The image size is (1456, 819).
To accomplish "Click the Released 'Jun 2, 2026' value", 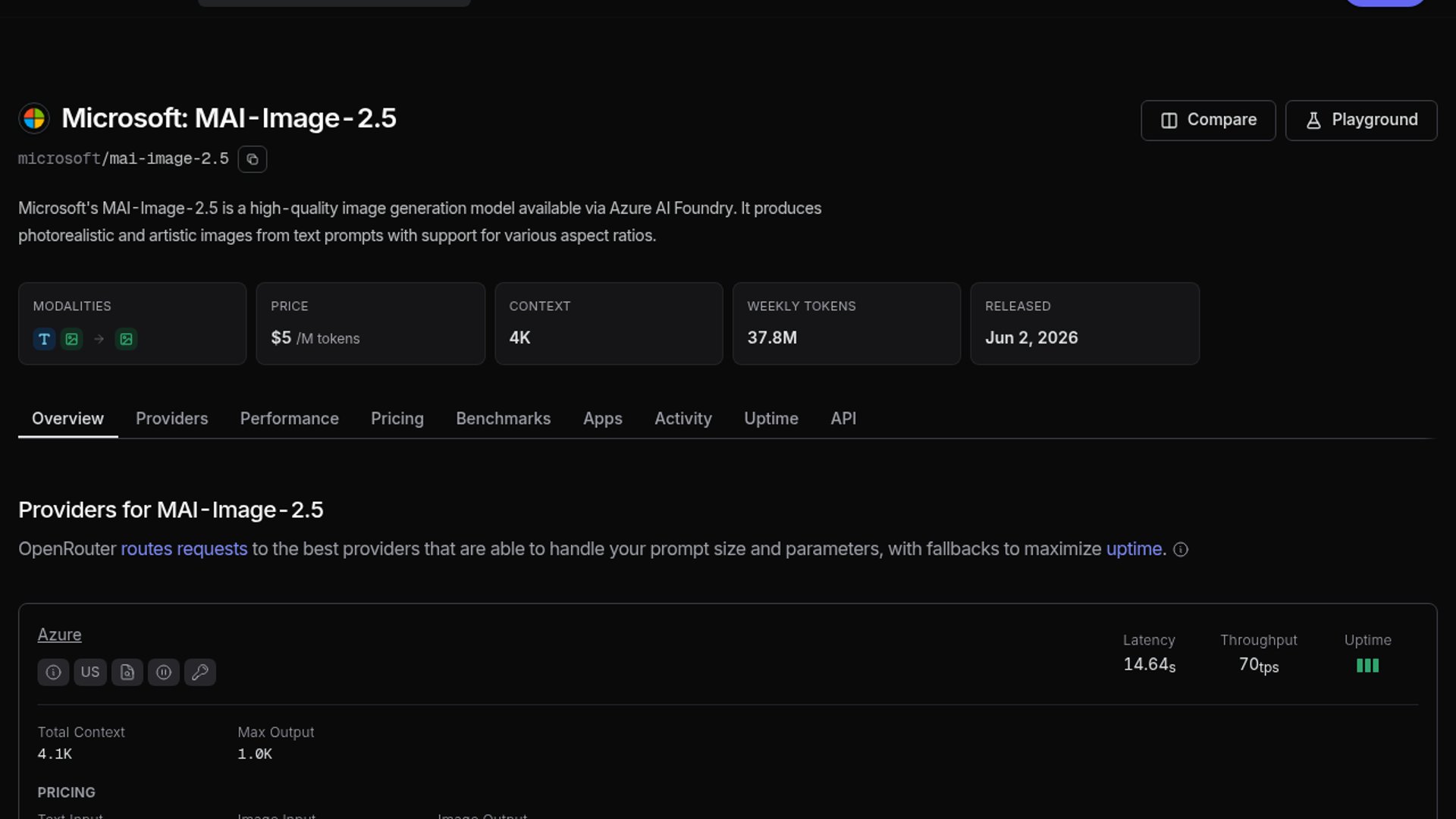I will (1031, 338).
